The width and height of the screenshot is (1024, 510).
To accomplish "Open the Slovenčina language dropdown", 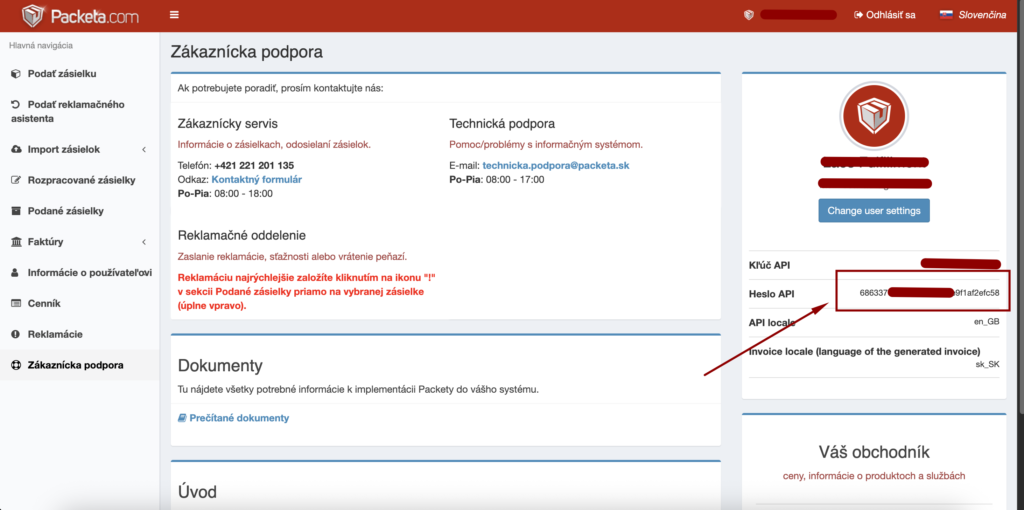I will (974, 15).
